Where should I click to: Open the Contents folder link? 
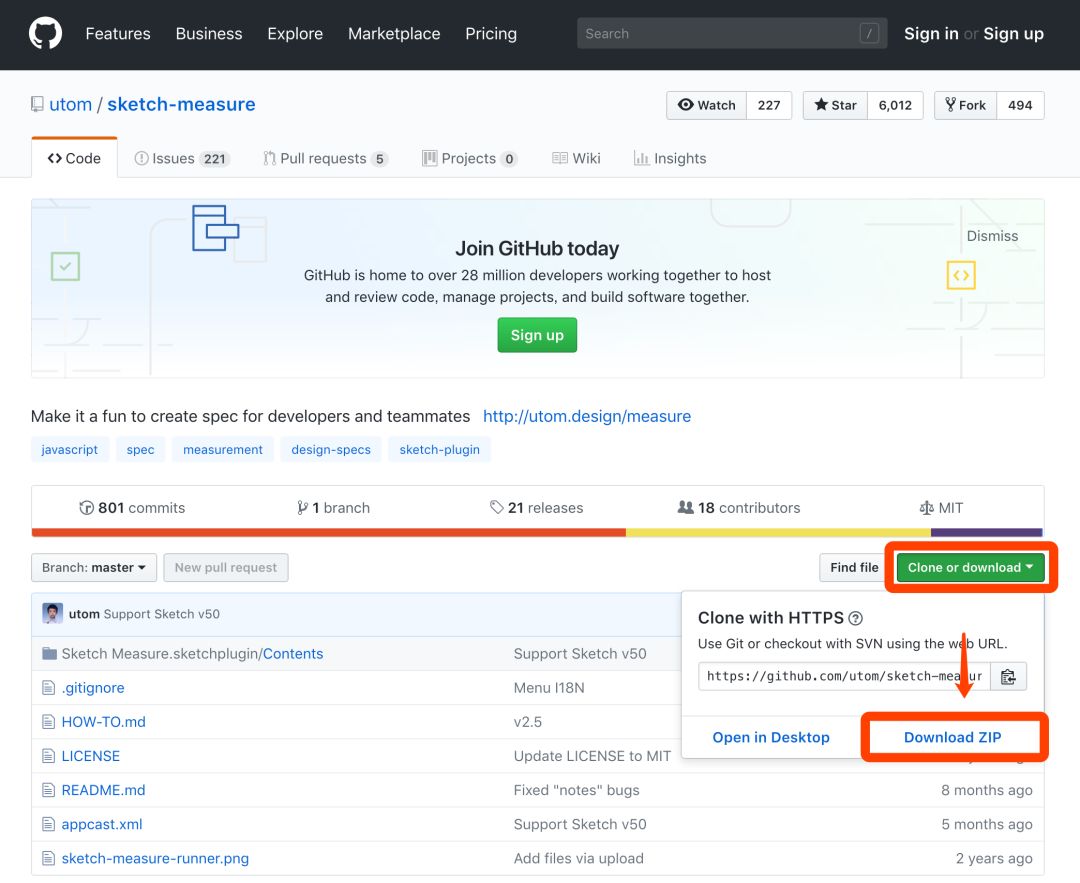[293, 653]
